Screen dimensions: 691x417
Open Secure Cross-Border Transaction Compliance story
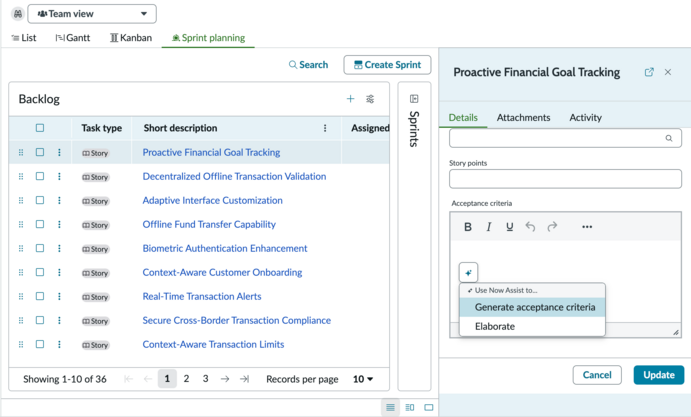pos(236,320)
